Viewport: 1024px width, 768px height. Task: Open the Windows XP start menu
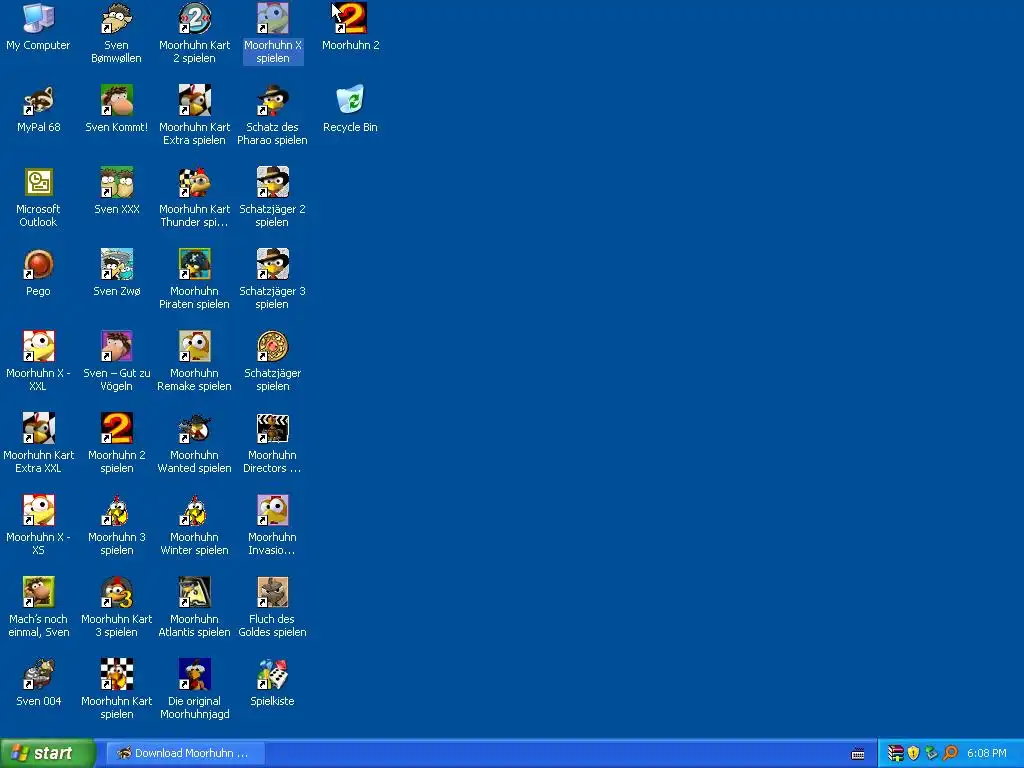click(47, 753)
